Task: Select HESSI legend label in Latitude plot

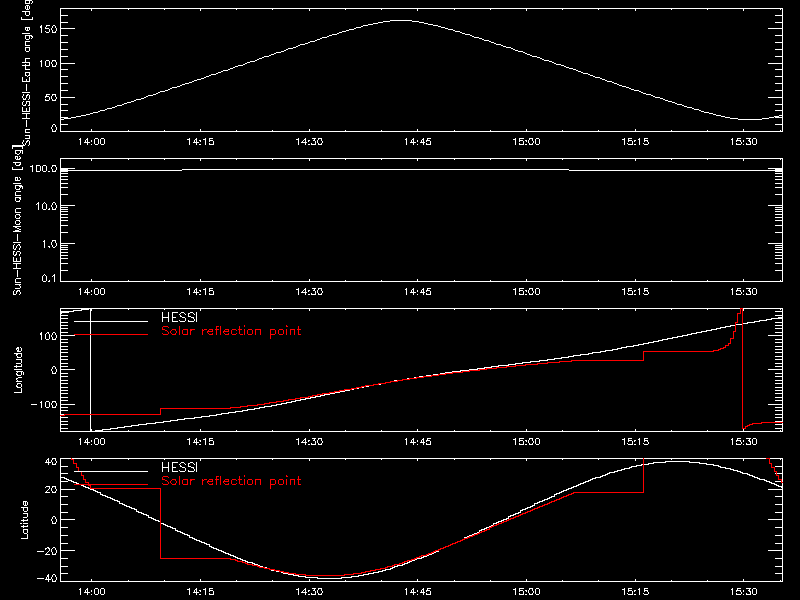Action: coord(179,467)
